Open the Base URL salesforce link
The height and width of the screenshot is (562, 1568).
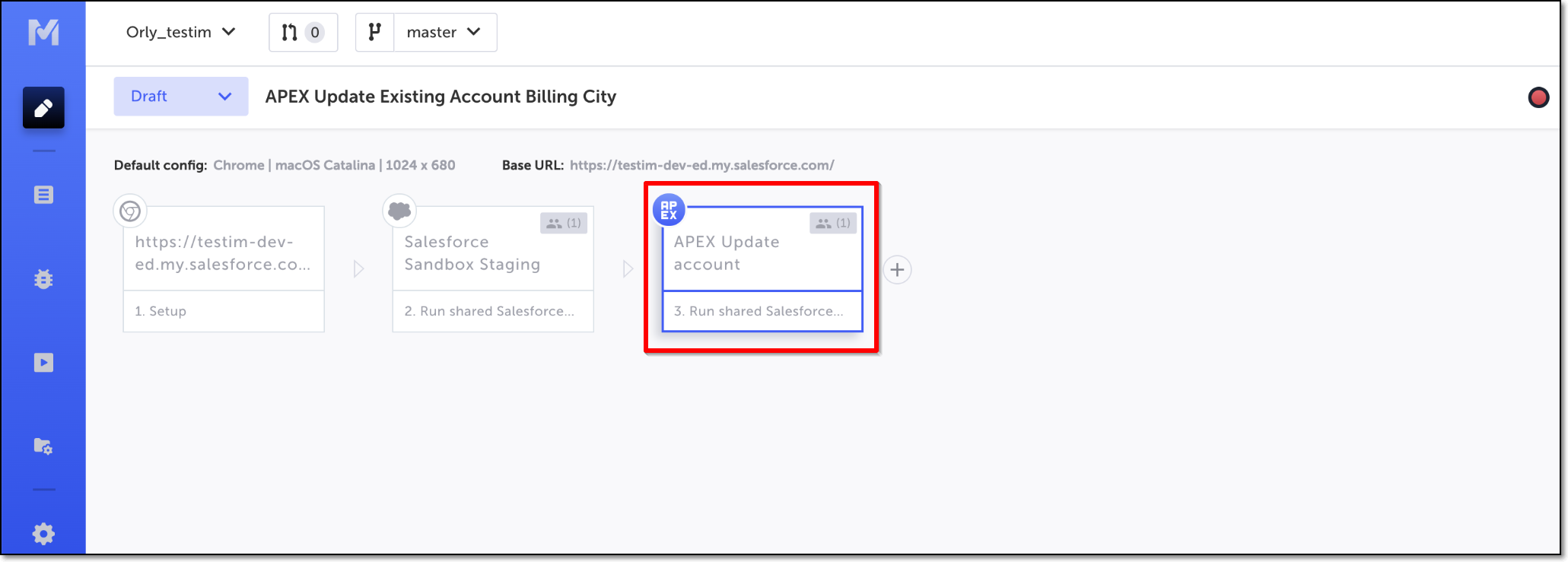701,165
